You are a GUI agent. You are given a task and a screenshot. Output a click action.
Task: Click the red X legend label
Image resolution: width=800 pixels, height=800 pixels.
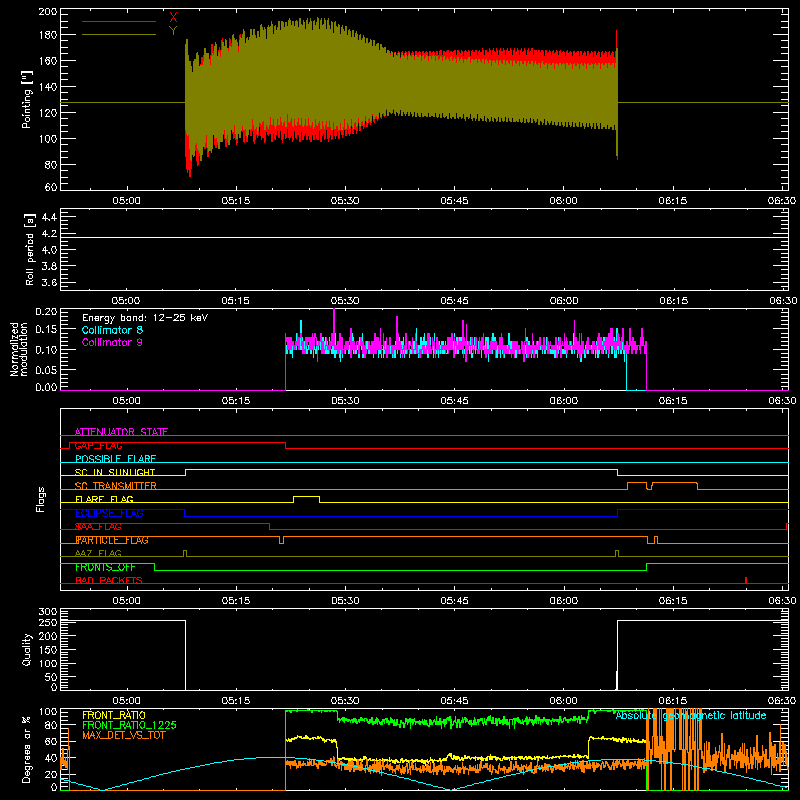[173, 17]
